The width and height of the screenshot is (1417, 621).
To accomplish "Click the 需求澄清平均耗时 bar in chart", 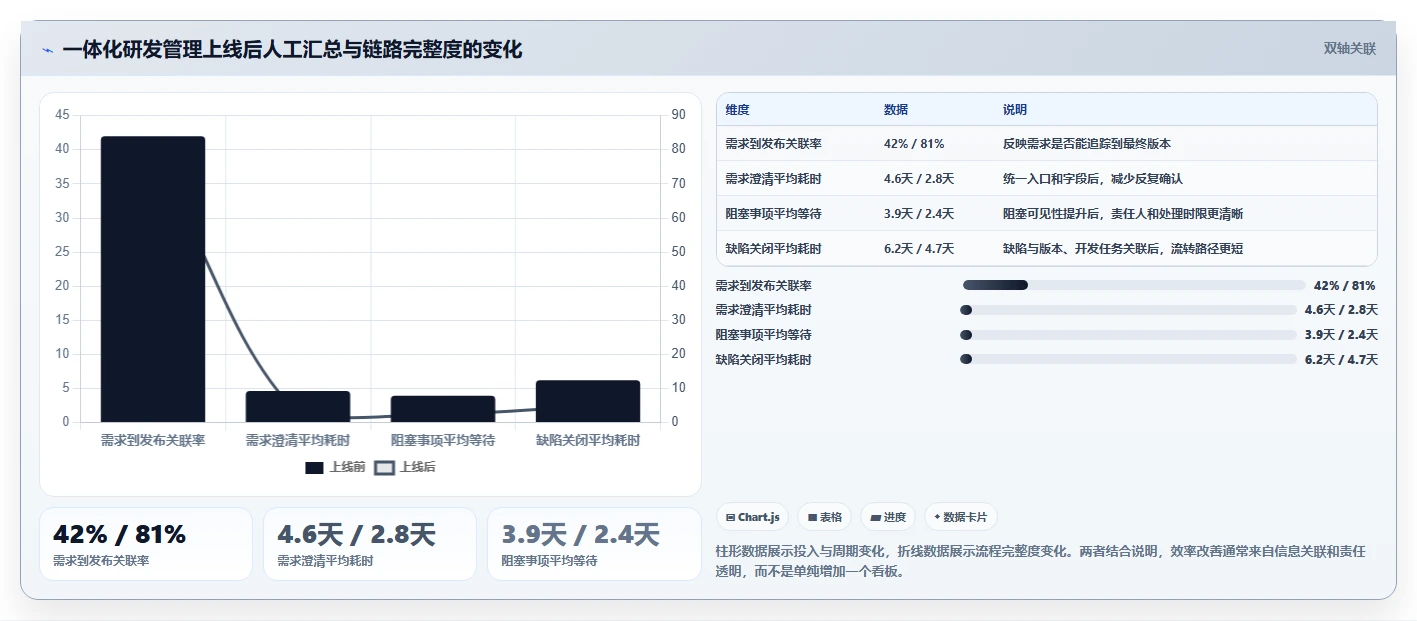I will click(298, 406).
